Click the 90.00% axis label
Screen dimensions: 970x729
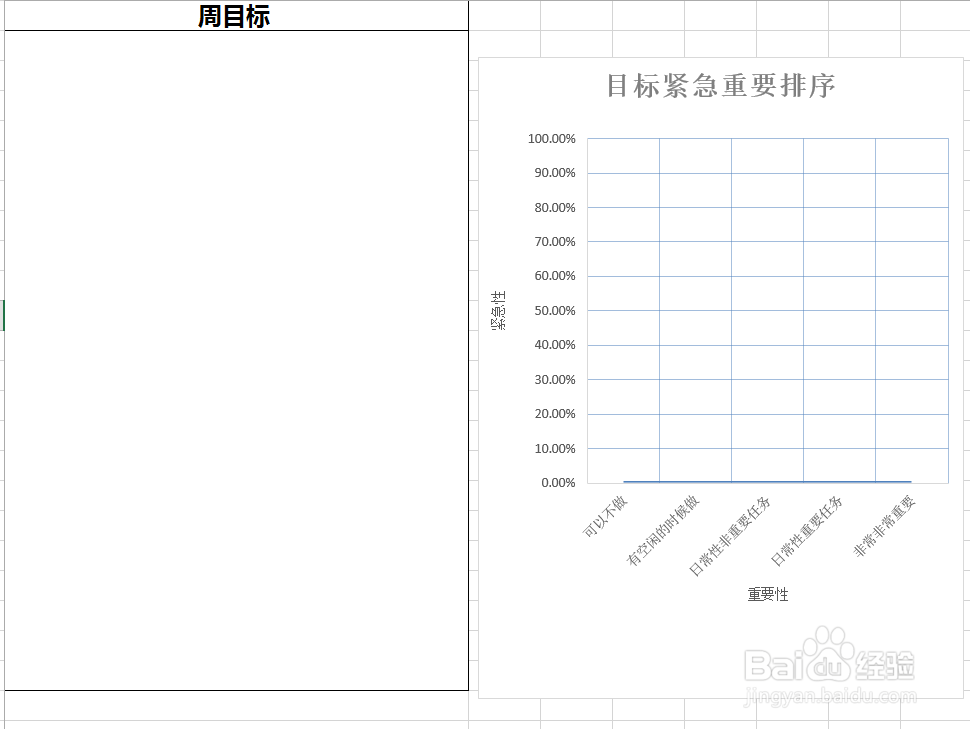point(555,173)
